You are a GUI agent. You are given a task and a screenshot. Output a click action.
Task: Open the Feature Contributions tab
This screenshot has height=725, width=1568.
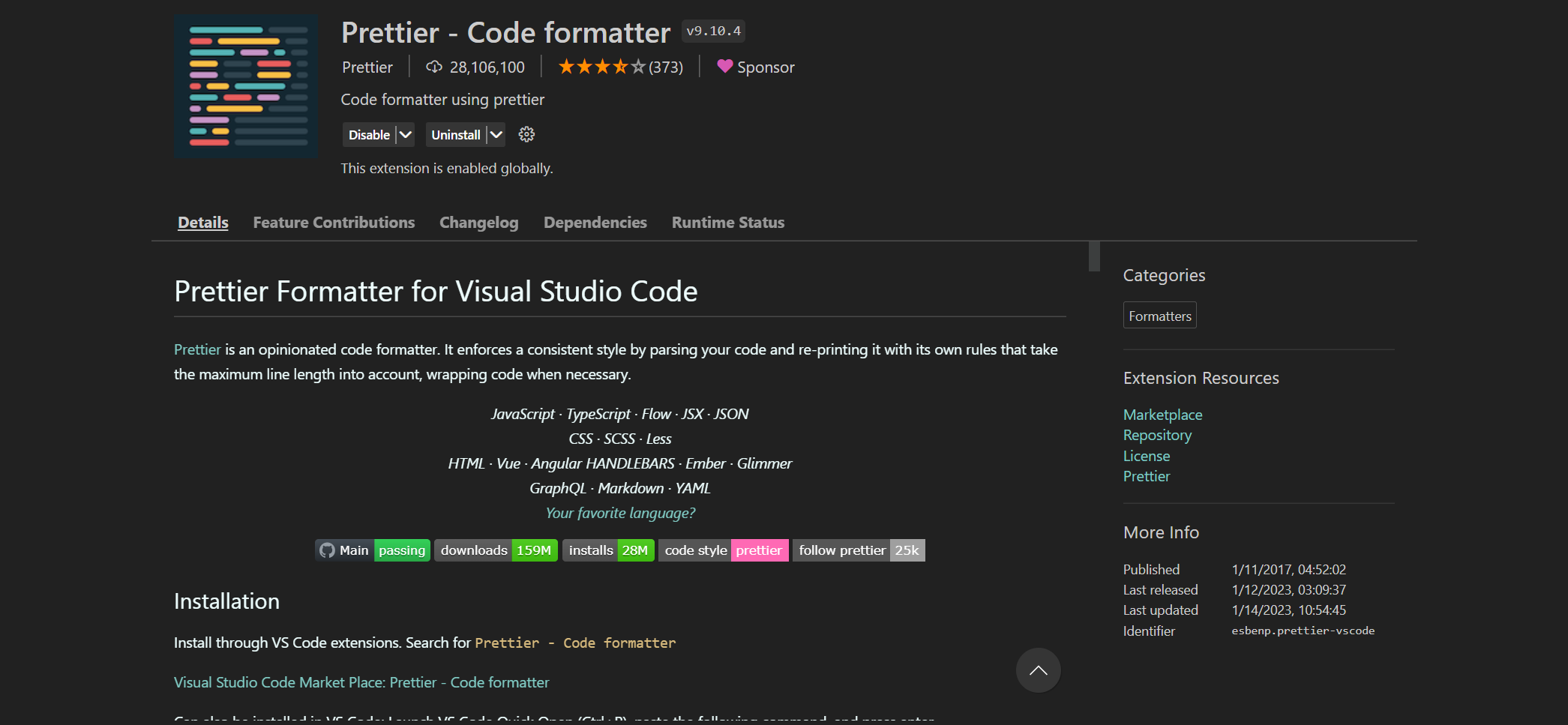[334, 223]
